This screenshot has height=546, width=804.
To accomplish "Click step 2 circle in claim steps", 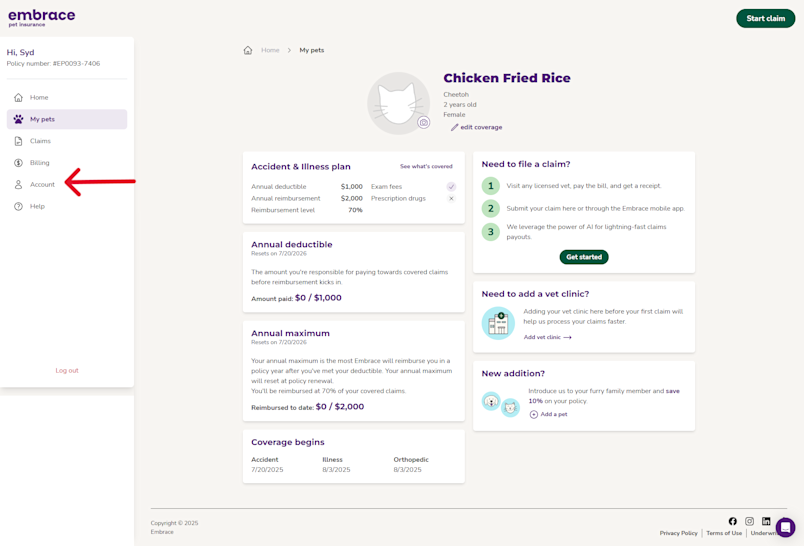I will pyautogui.click(x=491, y=208).
